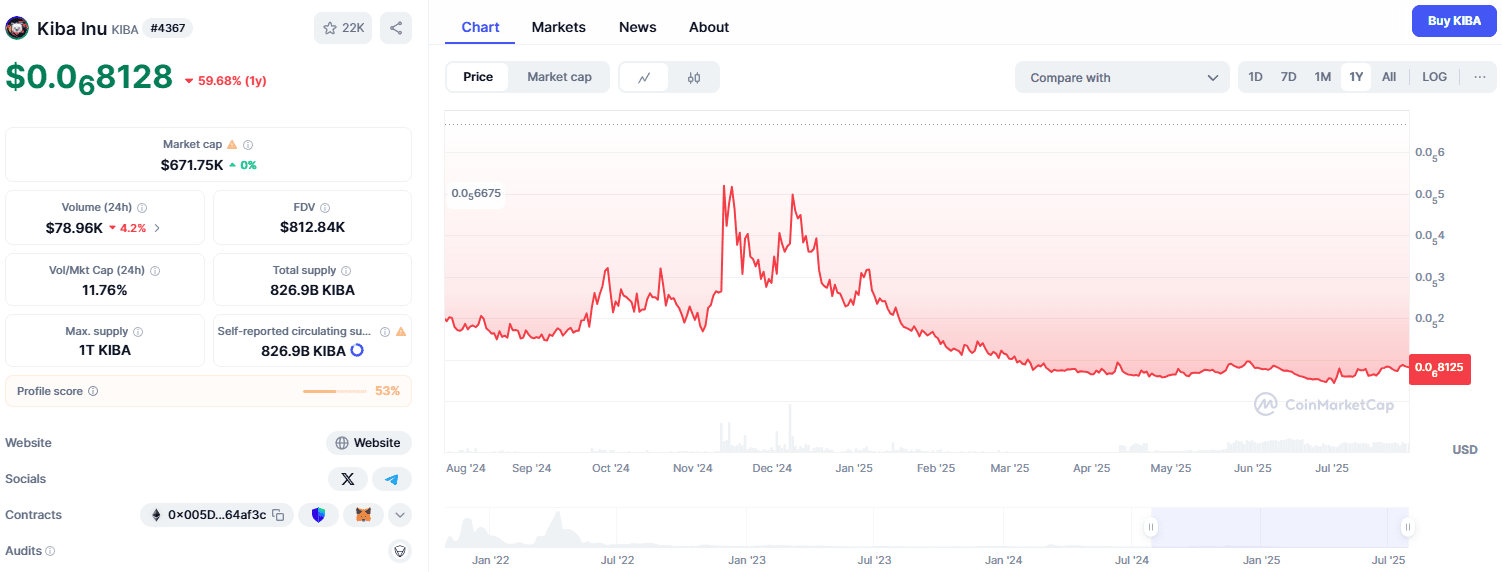Switch to candlestick chart icon
The width and height of the screenshot is (1502, 572).
pyautogui.click(x=694, y=77)
